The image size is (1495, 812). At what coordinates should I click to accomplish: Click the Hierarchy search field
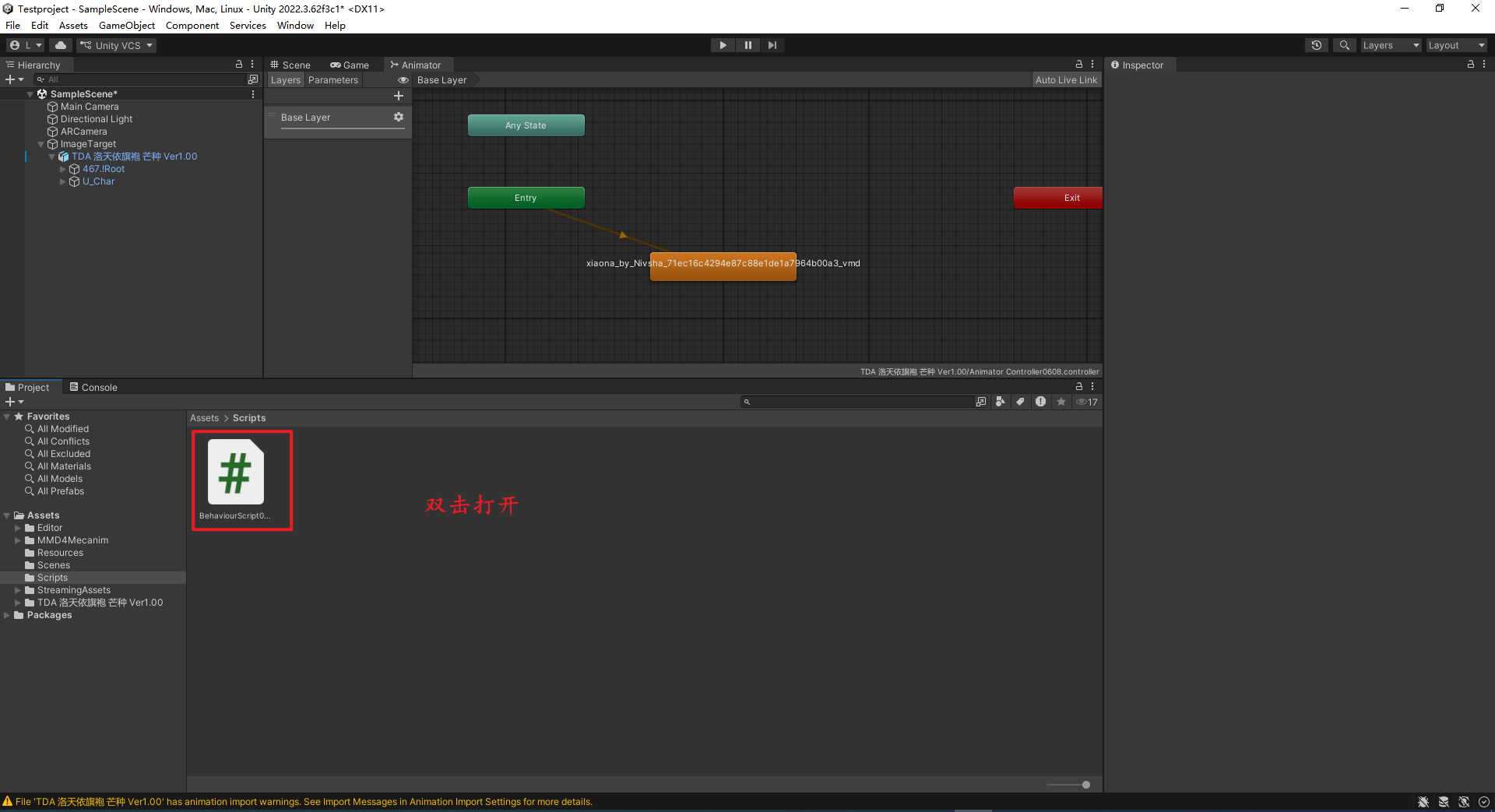139,79
